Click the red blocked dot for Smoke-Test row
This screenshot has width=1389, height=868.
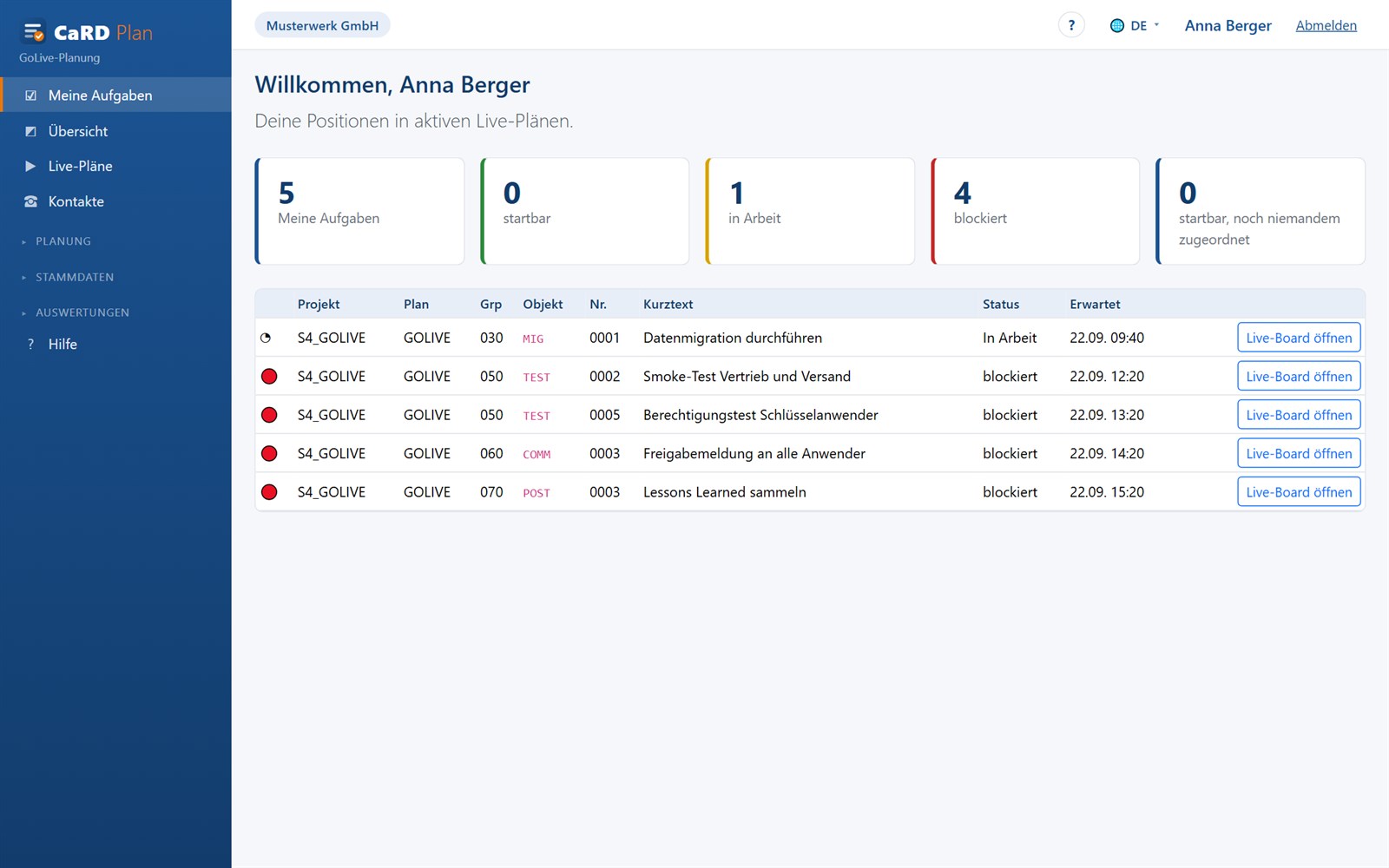[x=269, y=376]
